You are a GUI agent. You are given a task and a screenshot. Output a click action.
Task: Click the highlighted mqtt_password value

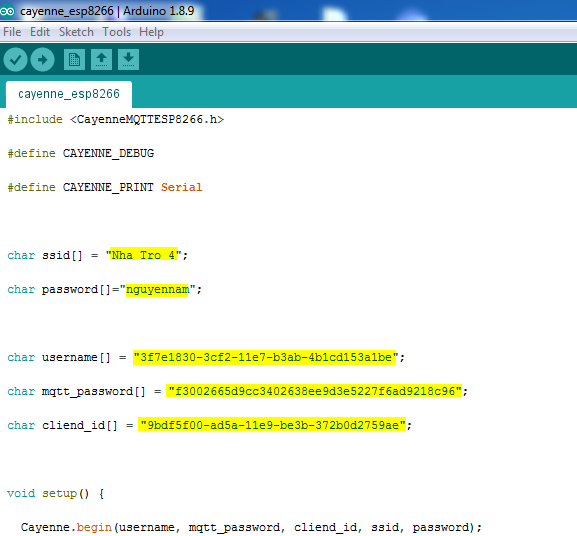pos(314,391)
